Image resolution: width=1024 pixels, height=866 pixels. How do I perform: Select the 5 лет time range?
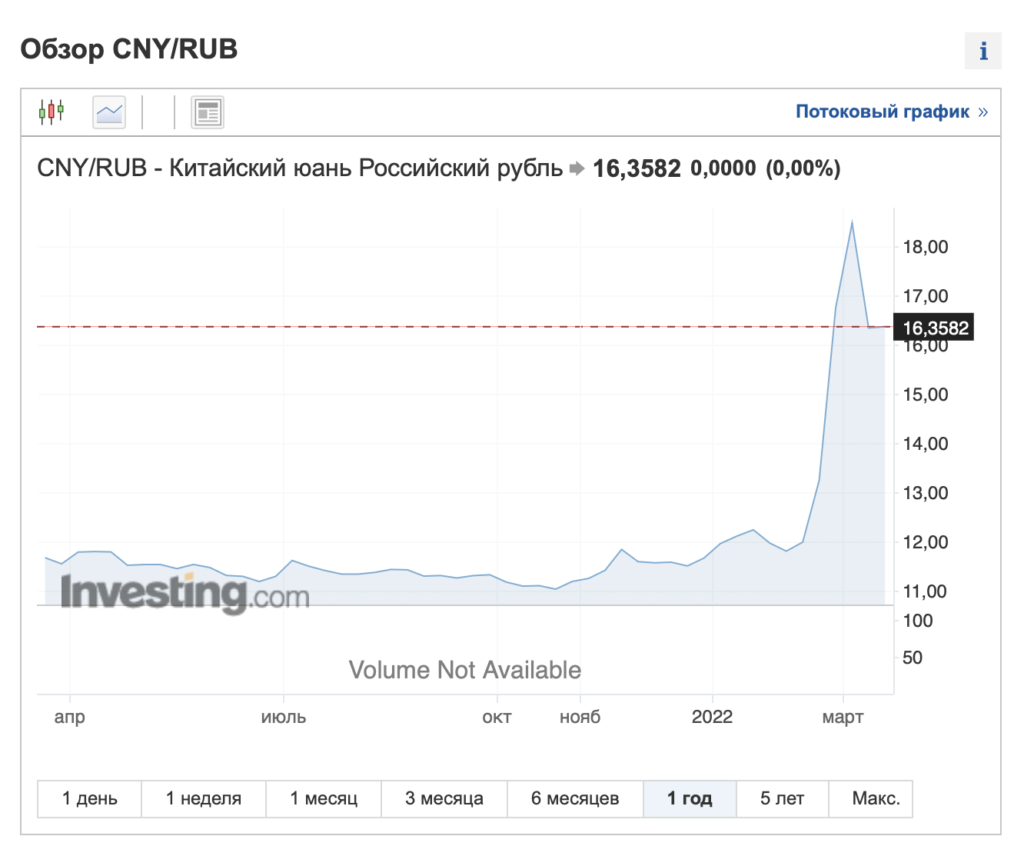pyautogui.click(x=782, y=798)
